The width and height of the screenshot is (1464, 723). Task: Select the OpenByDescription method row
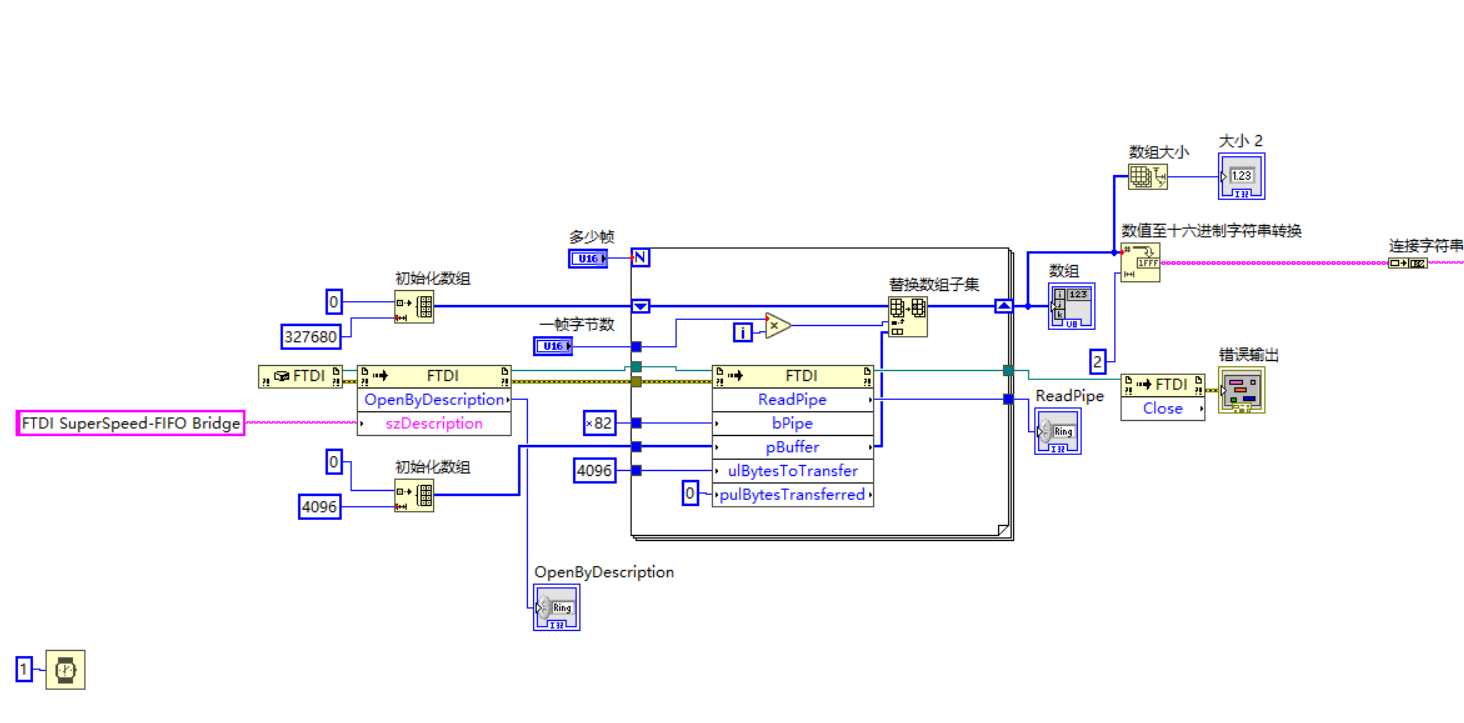click(434, 400)
